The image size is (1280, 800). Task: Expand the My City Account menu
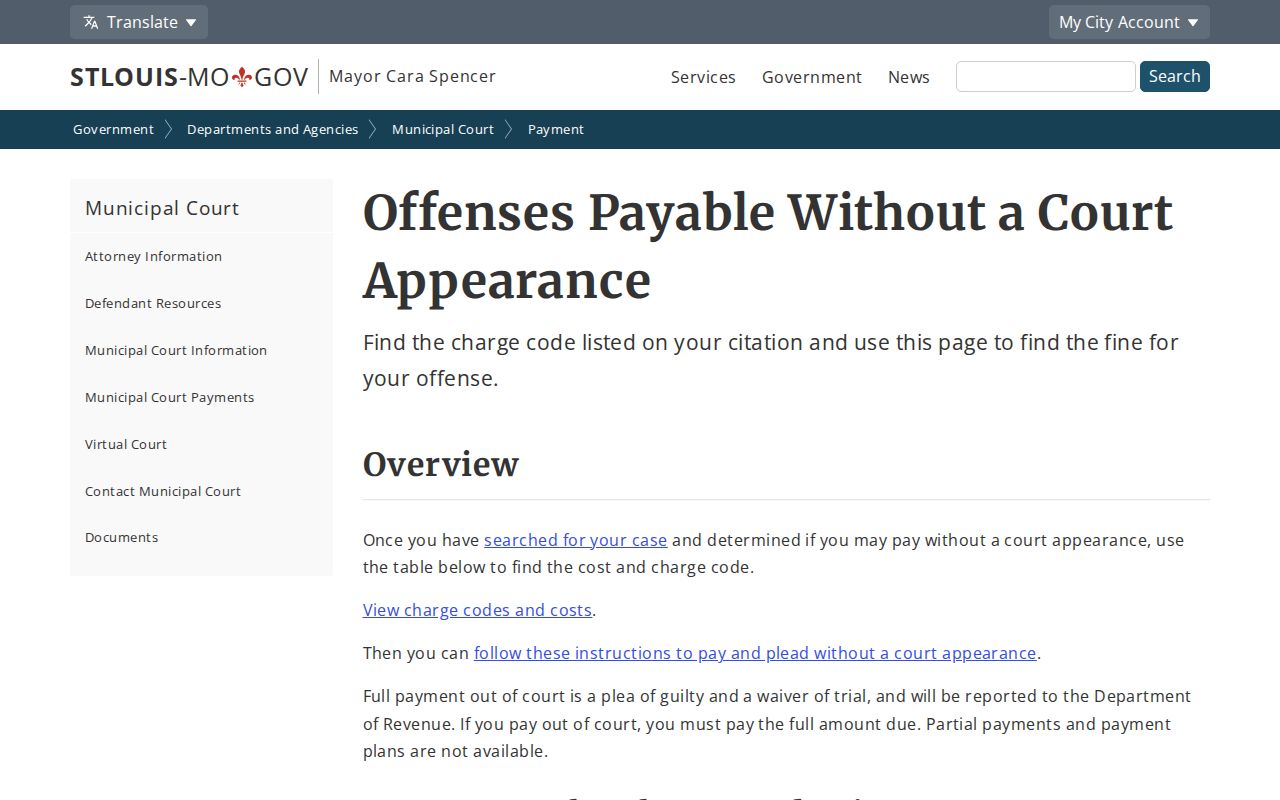tap(1129, 22)
